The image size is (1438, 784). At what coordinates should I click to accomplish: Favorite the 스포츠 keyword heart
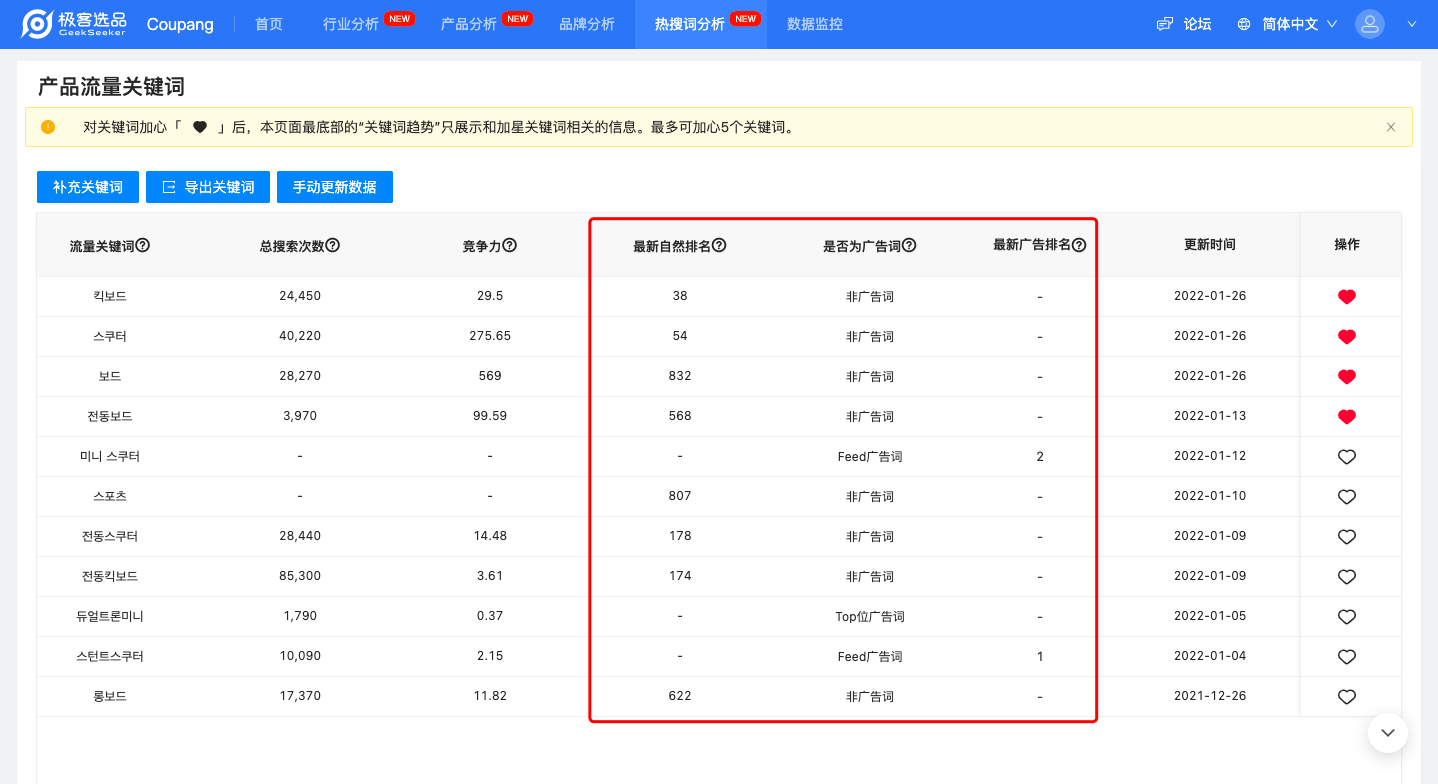(x=1347, y=497)
